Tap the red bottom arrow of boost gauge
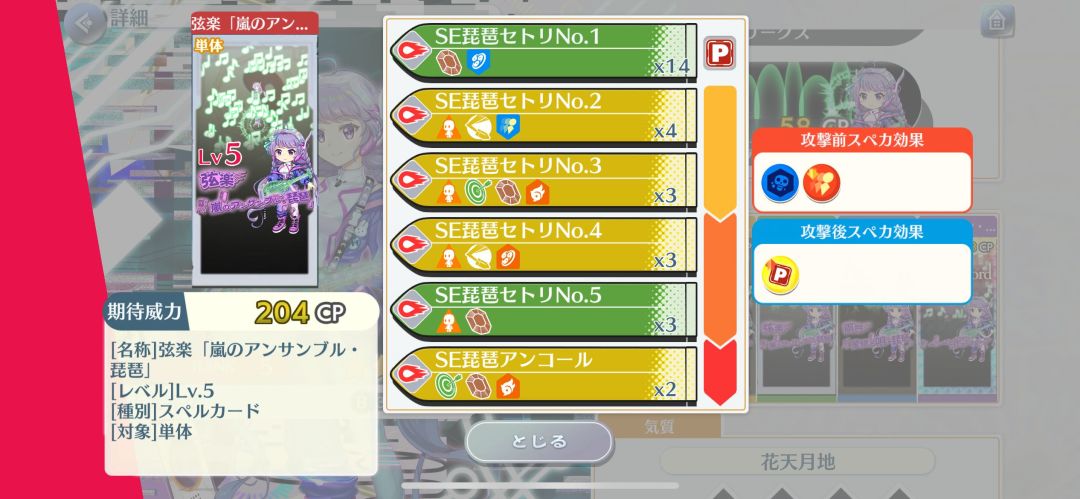Screen dimensions: 1080x499 click(x=720, y=372)
